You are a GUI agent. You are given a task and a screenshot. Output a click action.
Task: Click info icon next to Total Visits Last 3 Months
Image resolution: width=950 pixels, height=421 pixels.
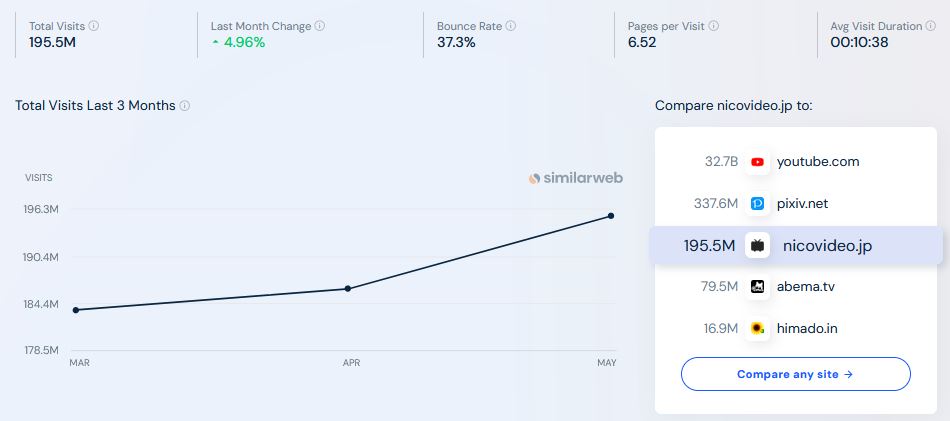pos(185,106)
